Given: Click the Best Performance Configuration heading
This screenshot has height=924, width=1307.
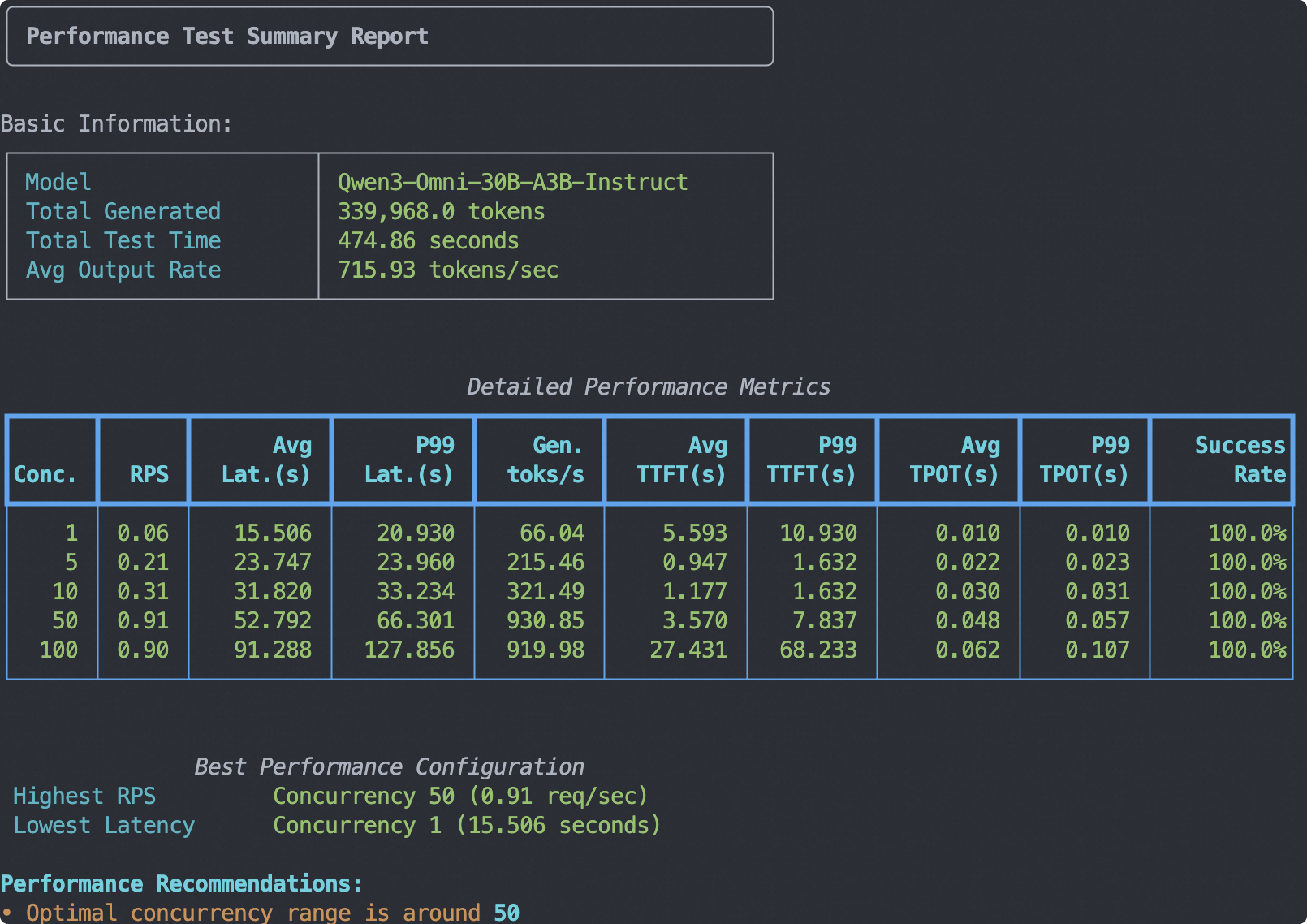Looking at the screenshot, I should click(389, 766).
